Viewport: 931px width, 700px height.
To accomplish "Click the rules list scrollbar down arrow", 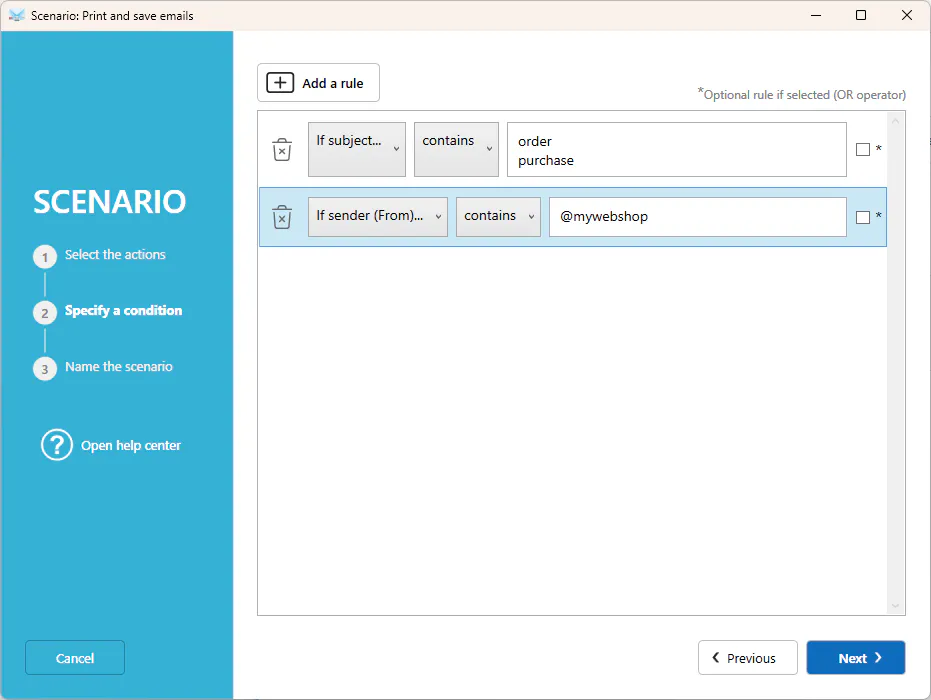I will tap(895, 606).
